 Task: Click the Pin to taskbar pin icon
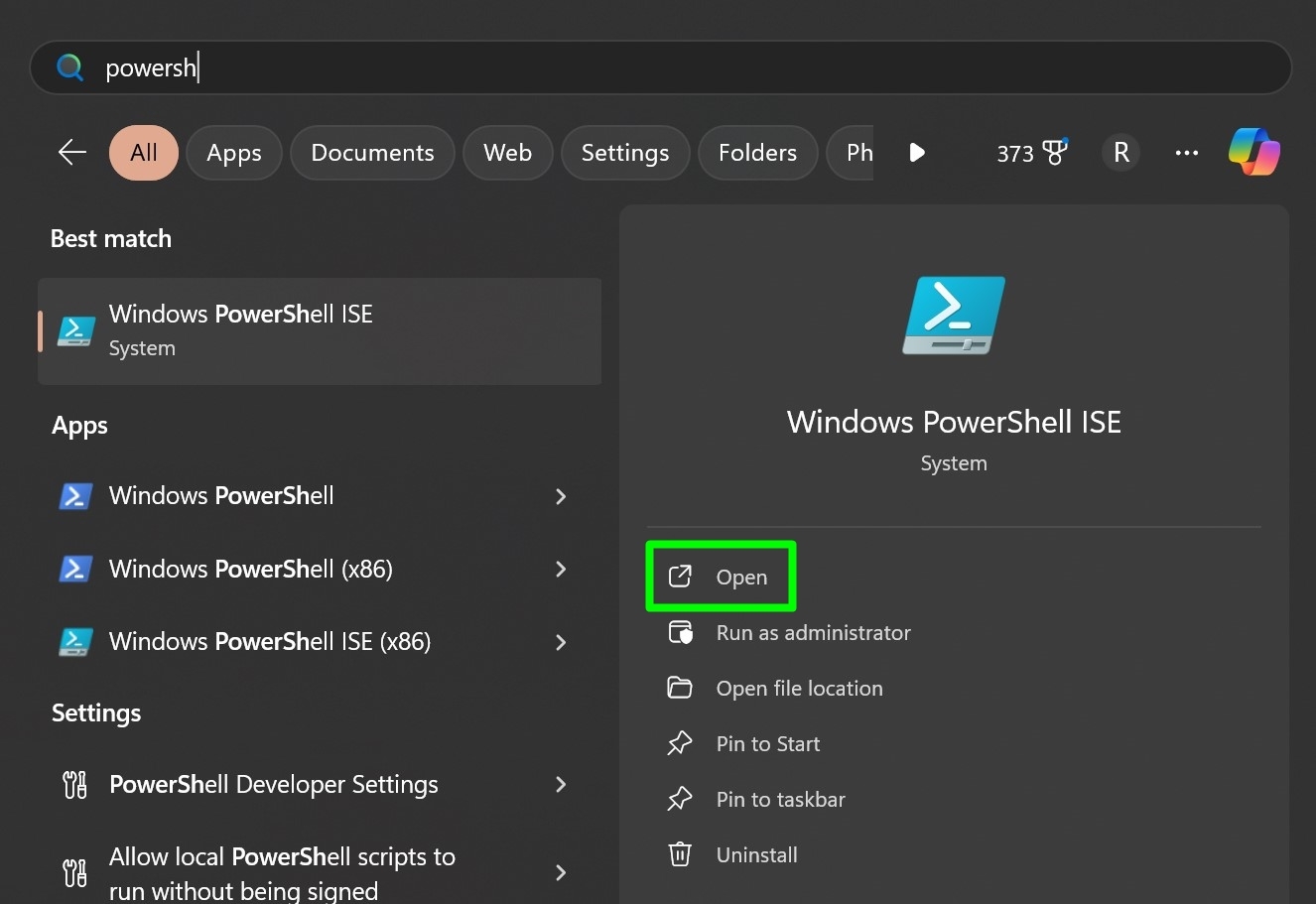[680, 799]
